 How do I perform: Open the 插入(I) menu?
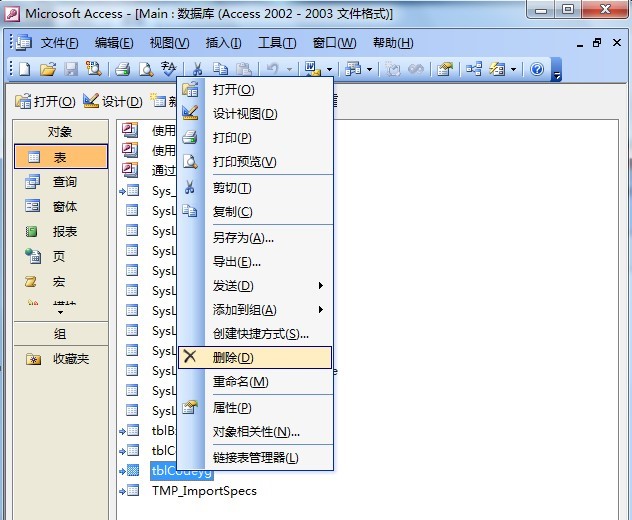[x=223, y=43]
